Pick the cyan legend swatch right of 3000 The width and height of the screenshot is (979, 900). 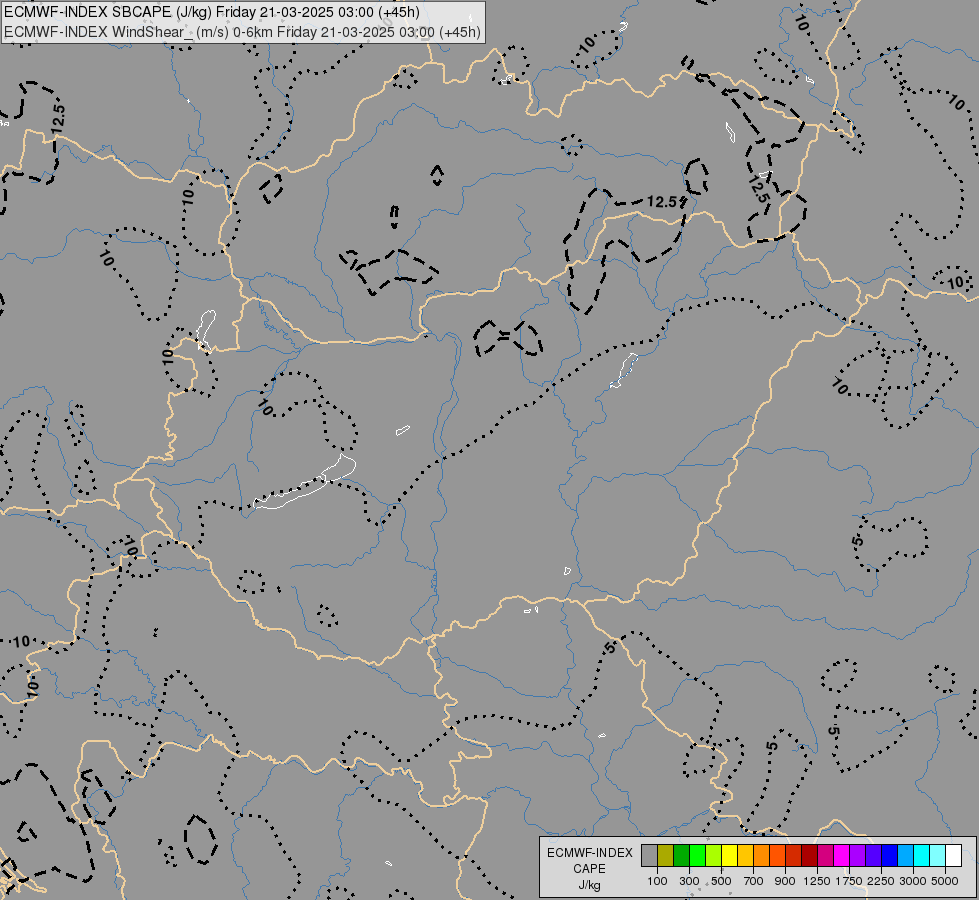(922, 855)
